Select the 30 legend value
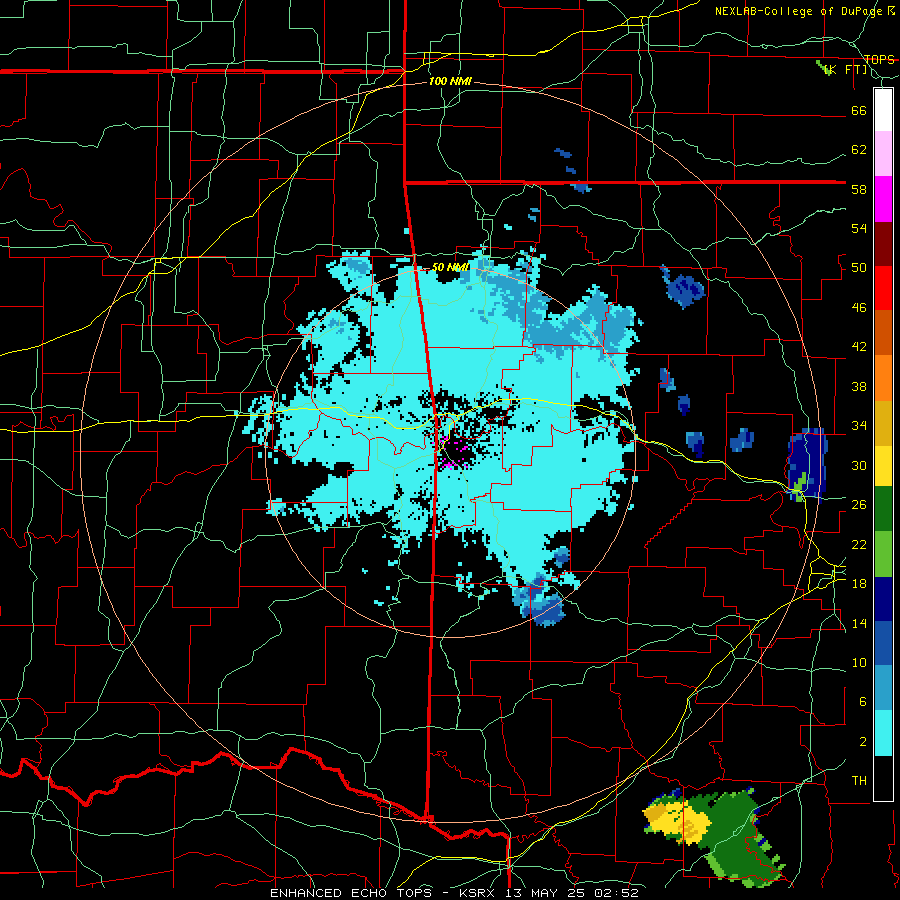 pos(859,465)
